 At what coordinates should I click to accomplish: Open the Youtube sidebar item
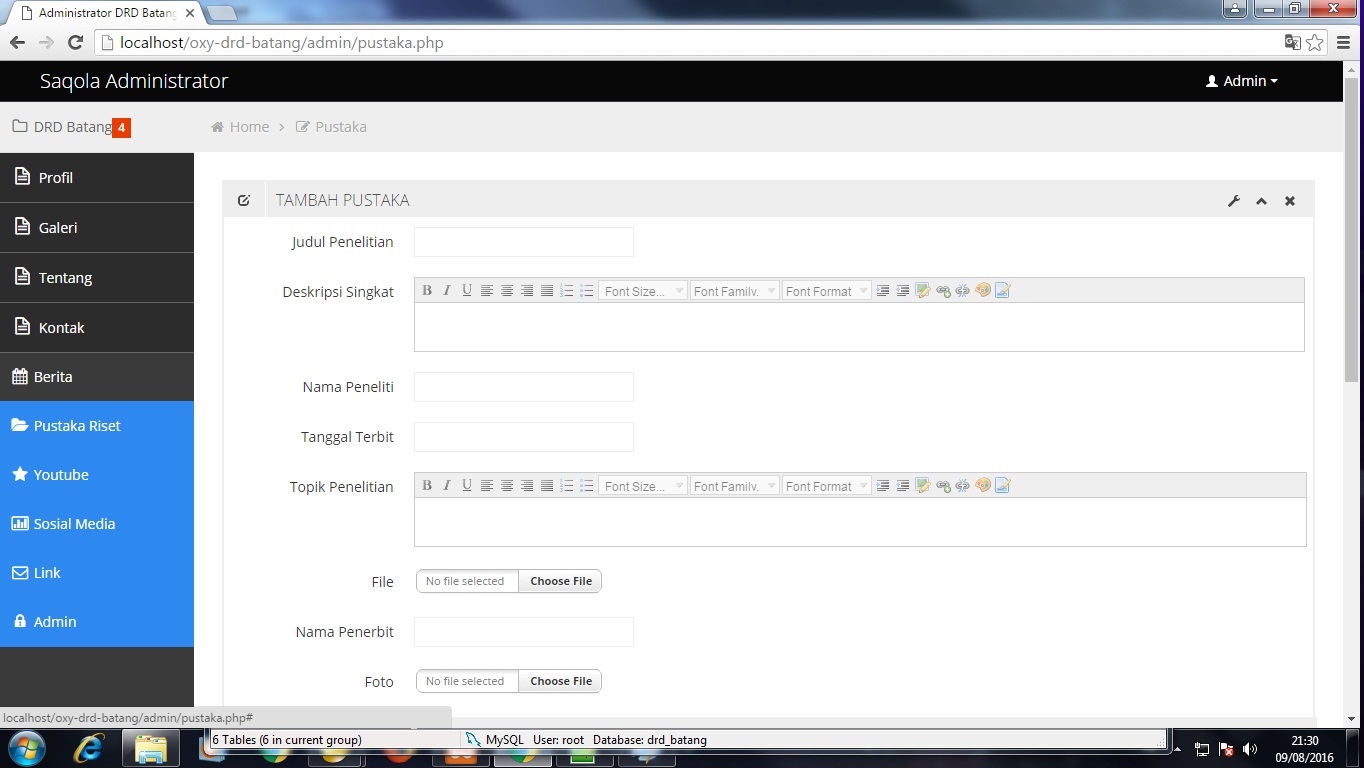point(97,475)
